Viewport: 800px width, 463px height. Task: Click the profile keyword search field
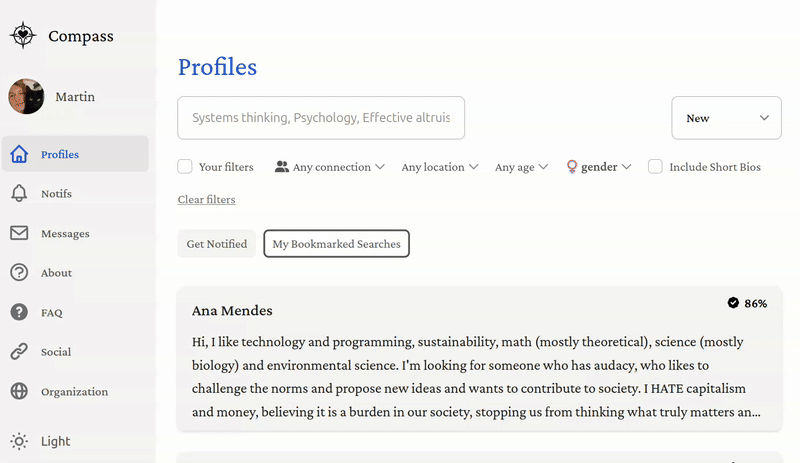[x=321, y=118]
